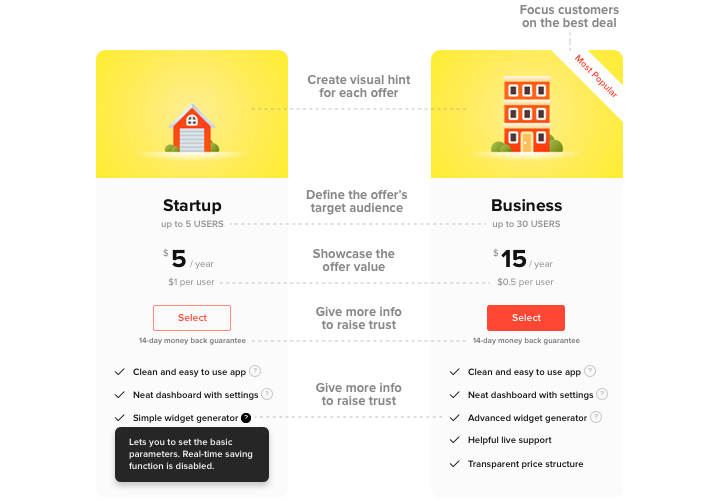Click the Business plan Select button
Viewport: 720px width, 500px height.
pos(526,318)
